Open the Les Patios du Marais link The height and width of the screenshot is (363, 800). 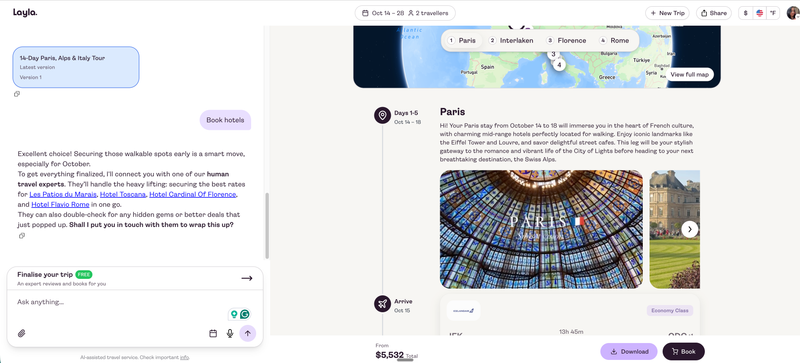[x=63, y=195]
